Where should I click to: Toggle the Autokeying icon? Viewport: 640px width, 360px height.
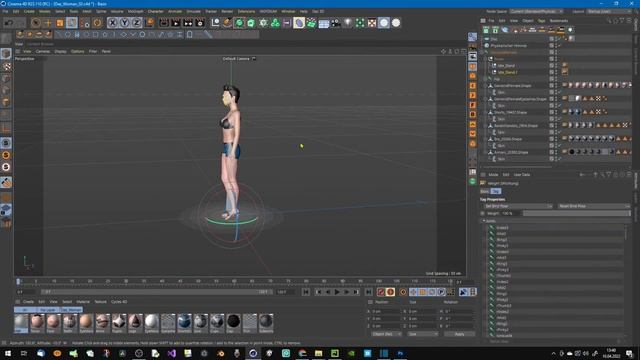coord(390,292)
